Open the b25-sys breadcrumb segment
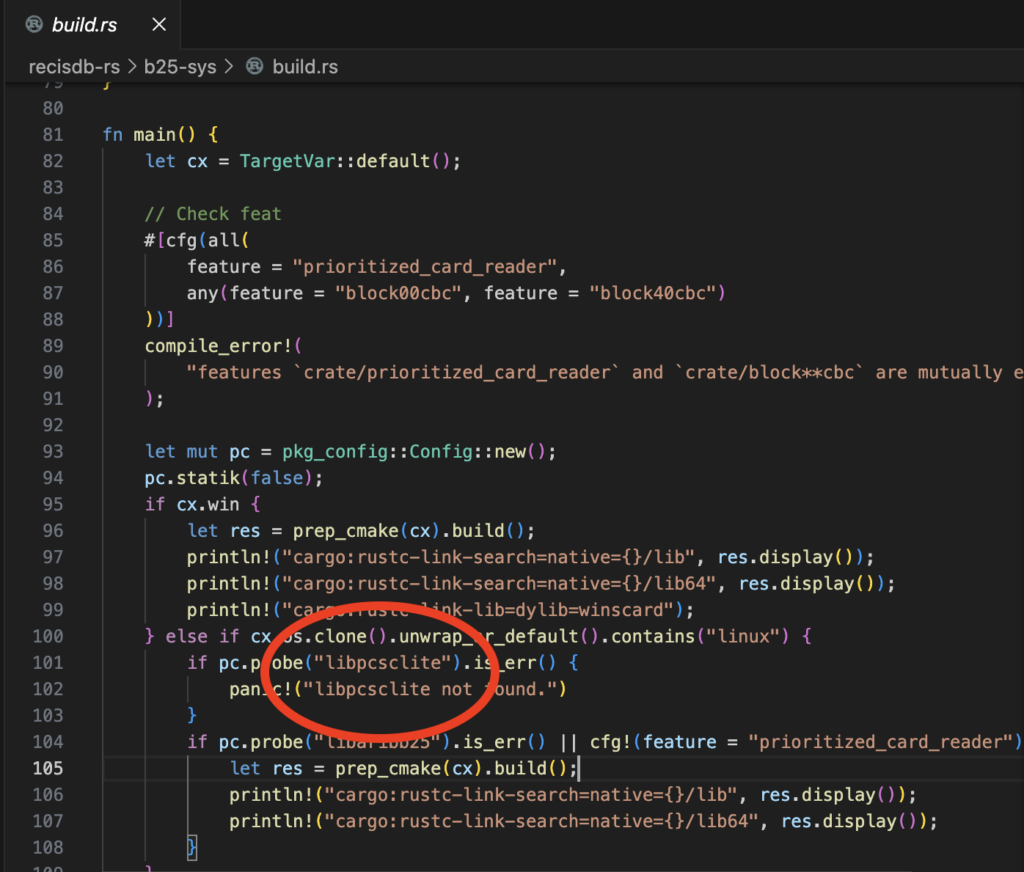 [x=178, y=66]
